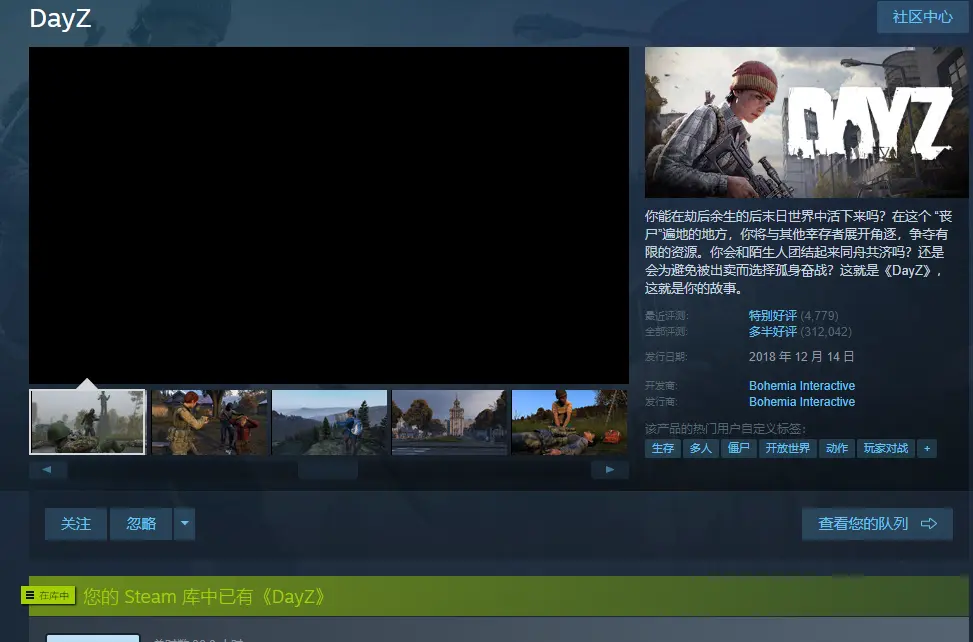Select the soldier-and-statue thumbnail
This screenshot has height=642, width=973.
pyautogui.click(x=87, y=422)
